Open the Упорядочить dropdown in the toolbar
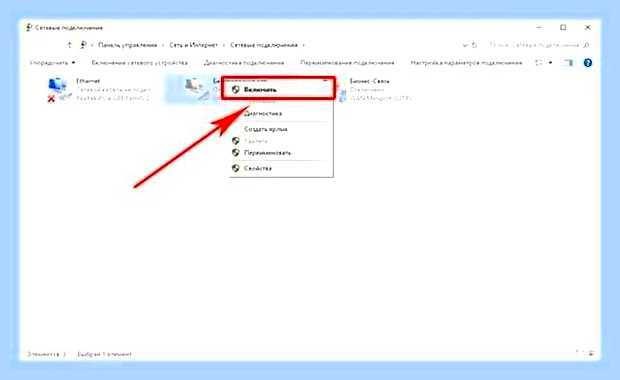 pyautogui.click(x=52, y=62)
